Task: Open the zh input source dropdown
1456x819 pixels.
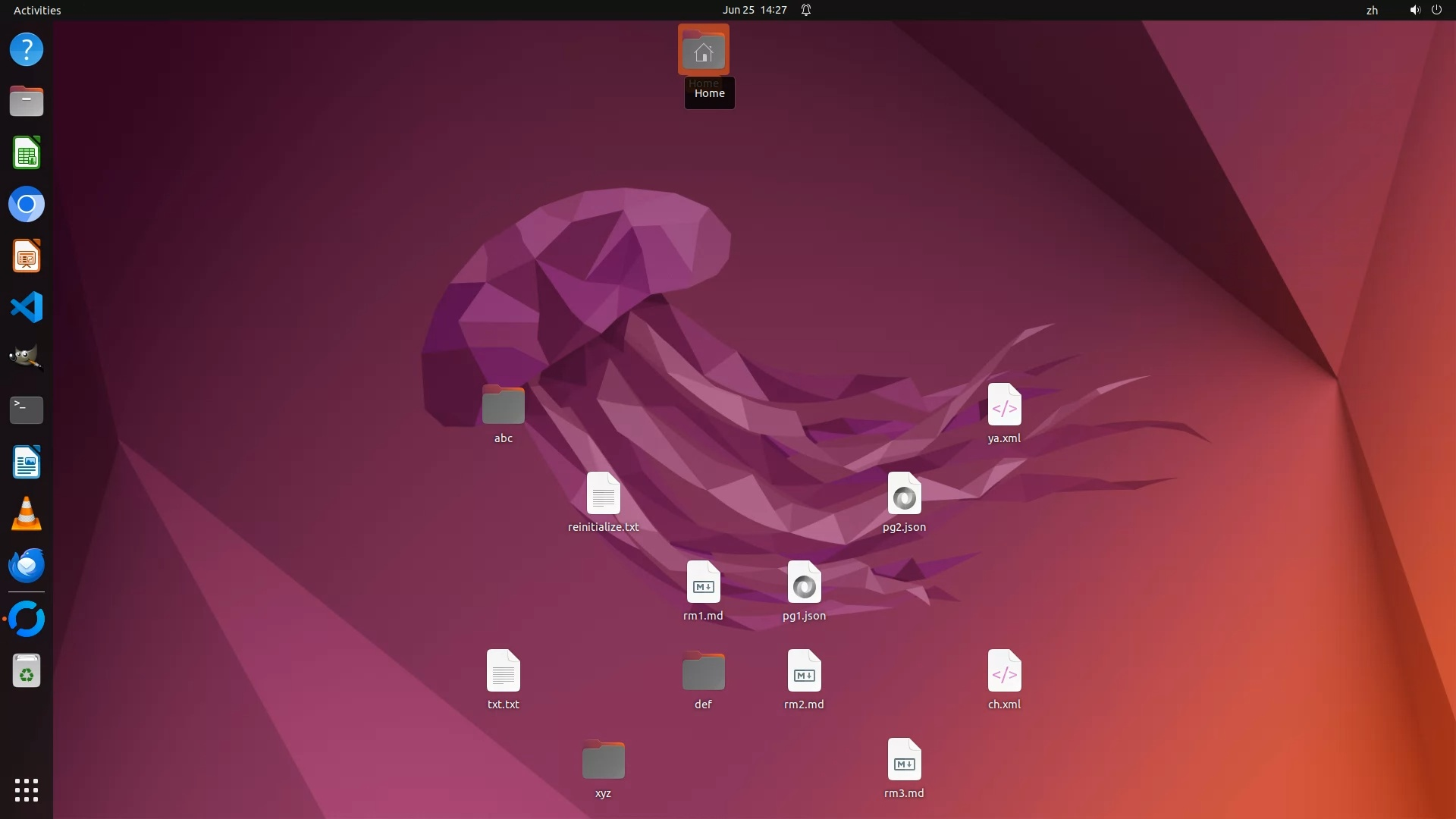Action: click(1372, 10)
